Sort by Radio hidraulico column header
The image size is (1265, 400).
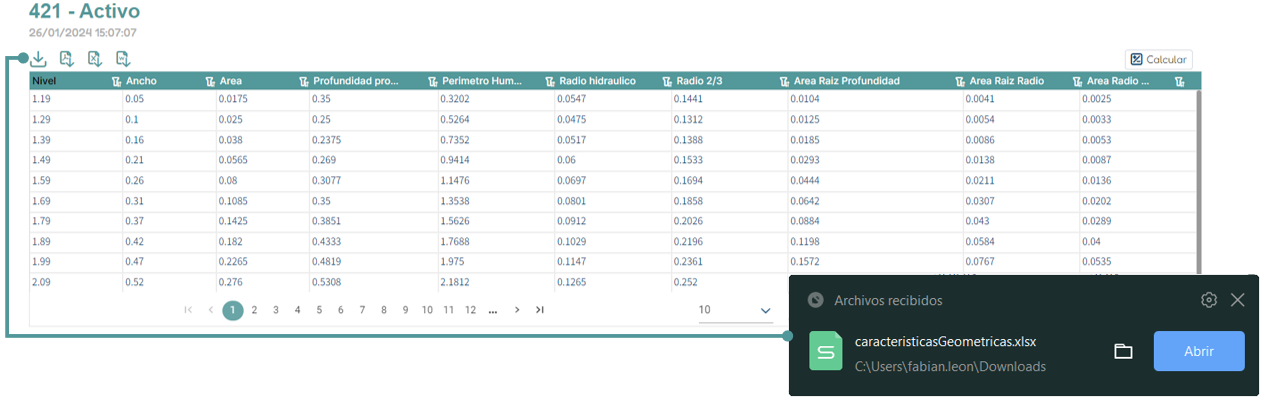(x=597, y=81)
